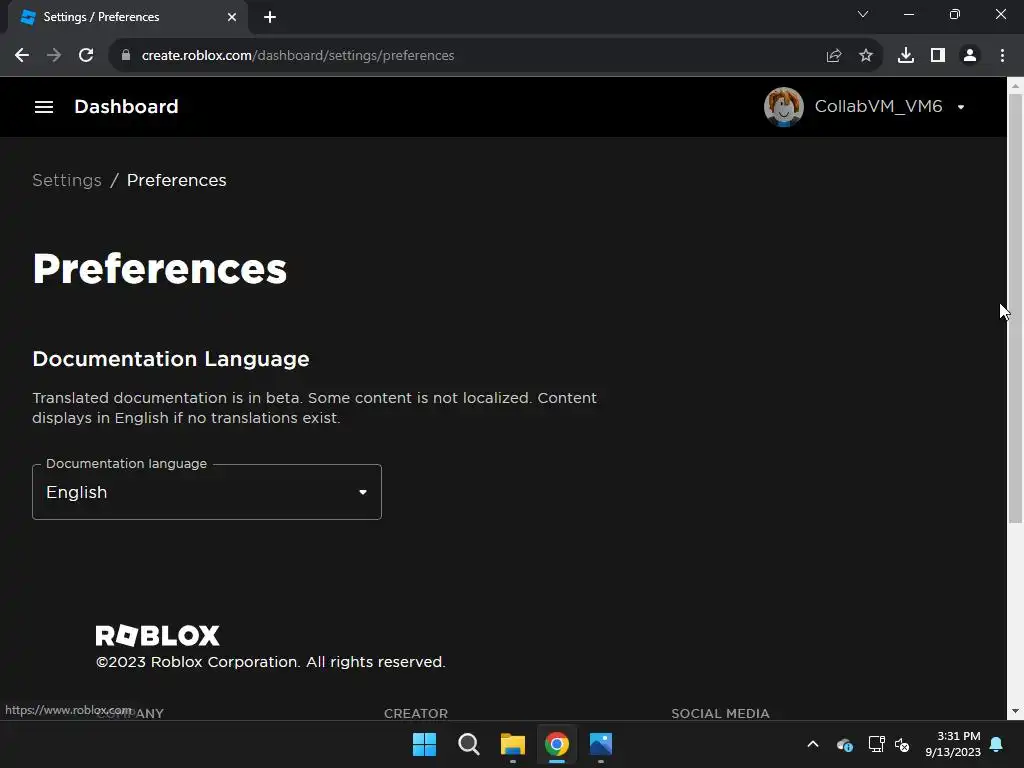This screenshot has height=768, width=1024.
Task: Open the Windows Start menu
Action: tap(424, 744)
